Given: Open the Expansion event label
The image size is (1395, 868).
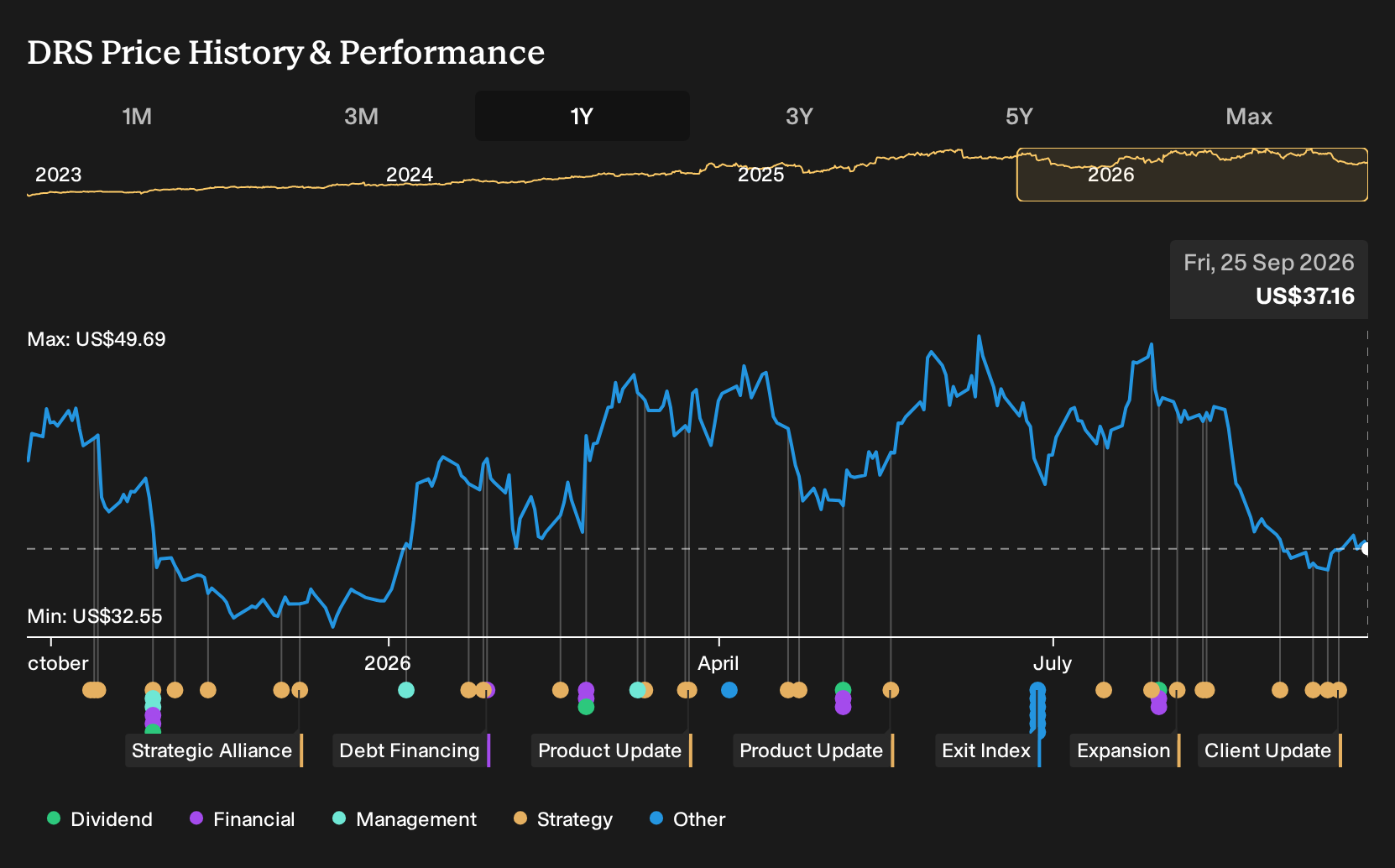Looking at the screenshot, I should [x=1124, y=750].
